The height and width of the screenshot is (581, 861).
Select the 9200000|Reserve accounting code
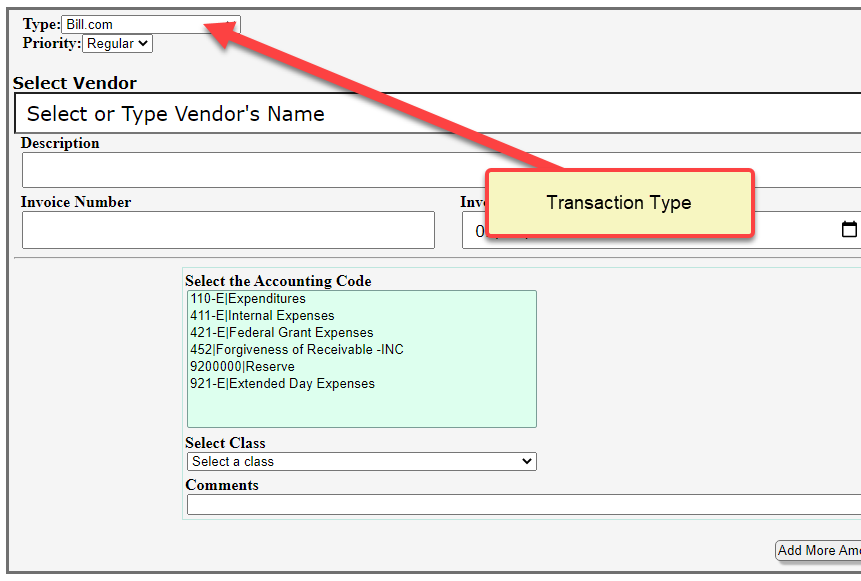242,367
